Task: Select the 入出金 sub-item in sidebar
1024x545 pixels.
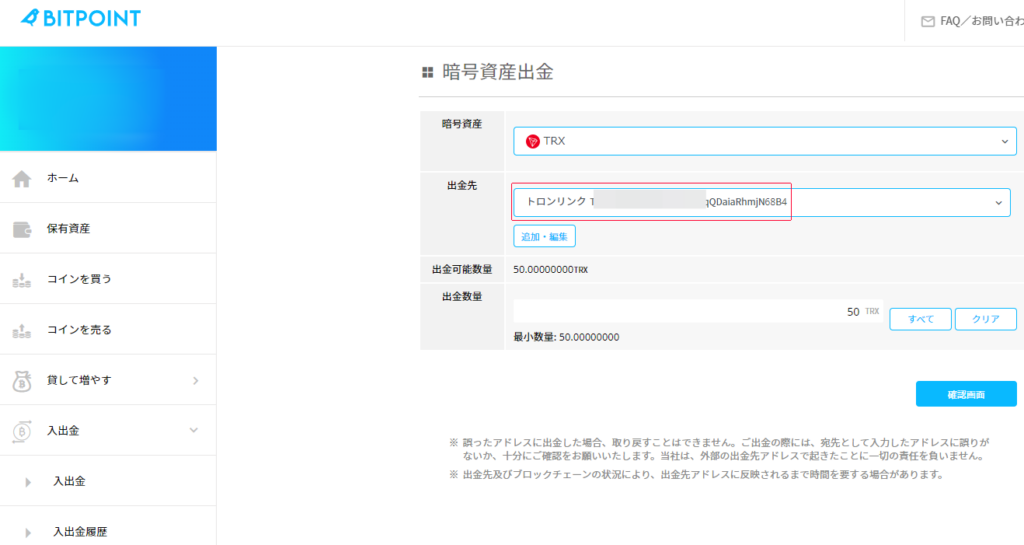Action: click(69, 482)
